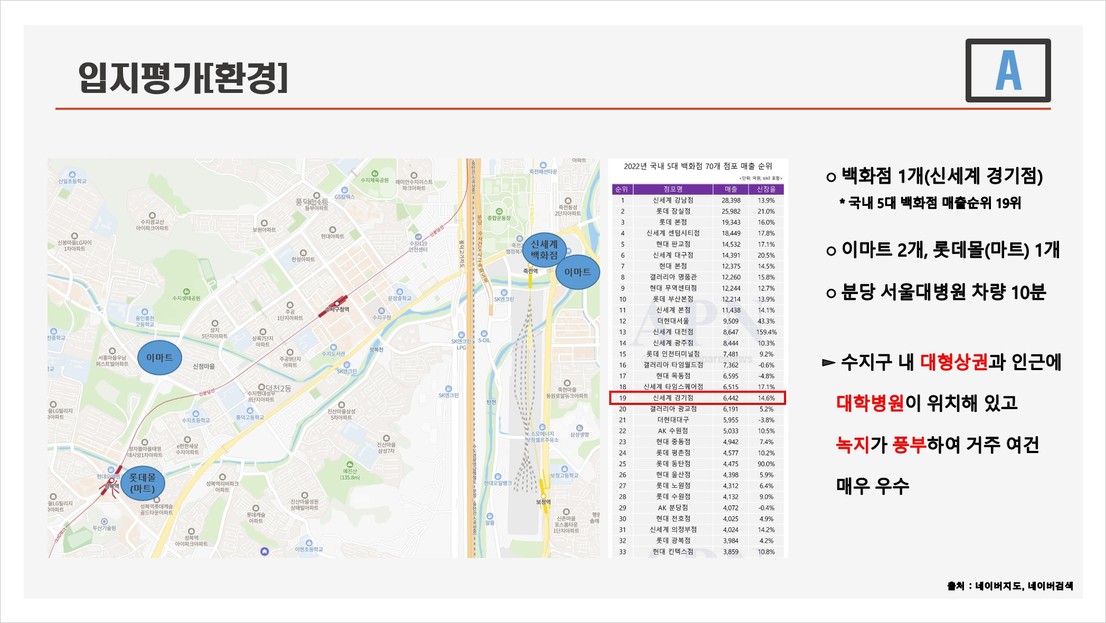Click the 수지구청역 subway station marker
Screen dimensions: 1106x623
point(337,305)
